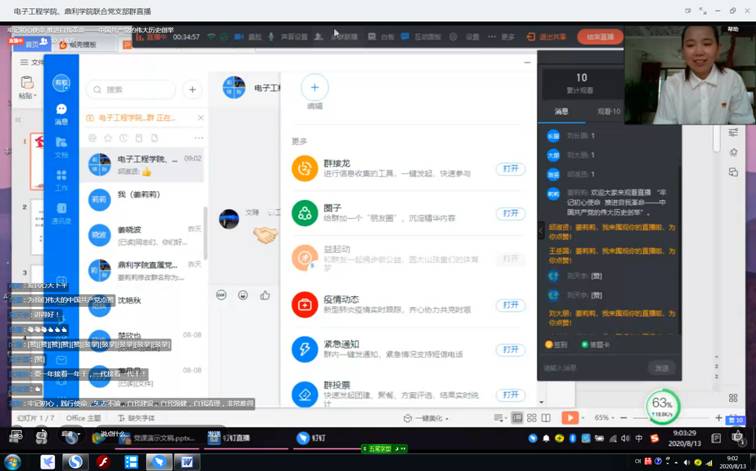
Task: Open the 群投票 tool
Action: pyautogui.click(x=511, y=395)
